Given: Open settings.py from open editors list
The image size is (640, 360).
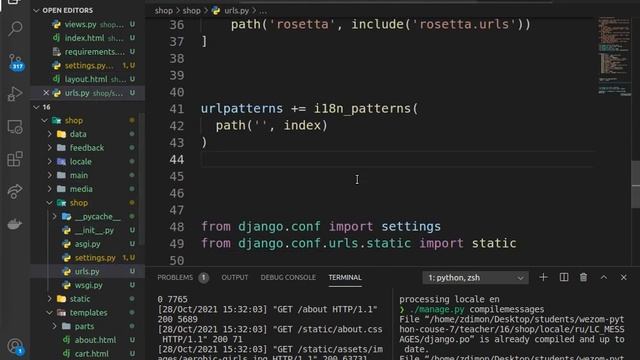Looking at the screenshot, I should 88,65.
